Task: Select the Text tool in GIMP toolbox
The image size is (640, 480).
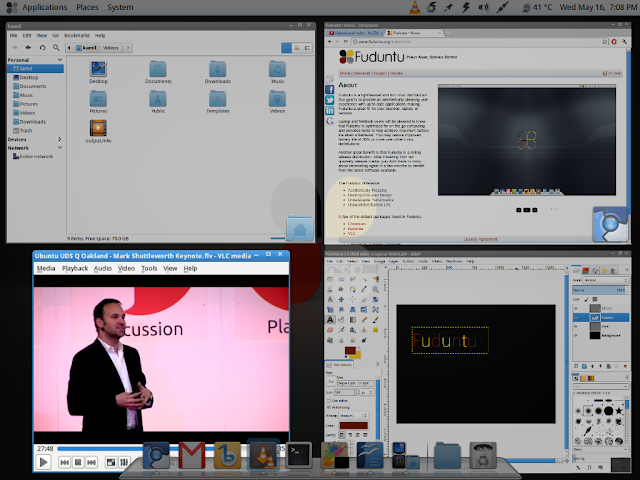Action: (x=330, y=320)
